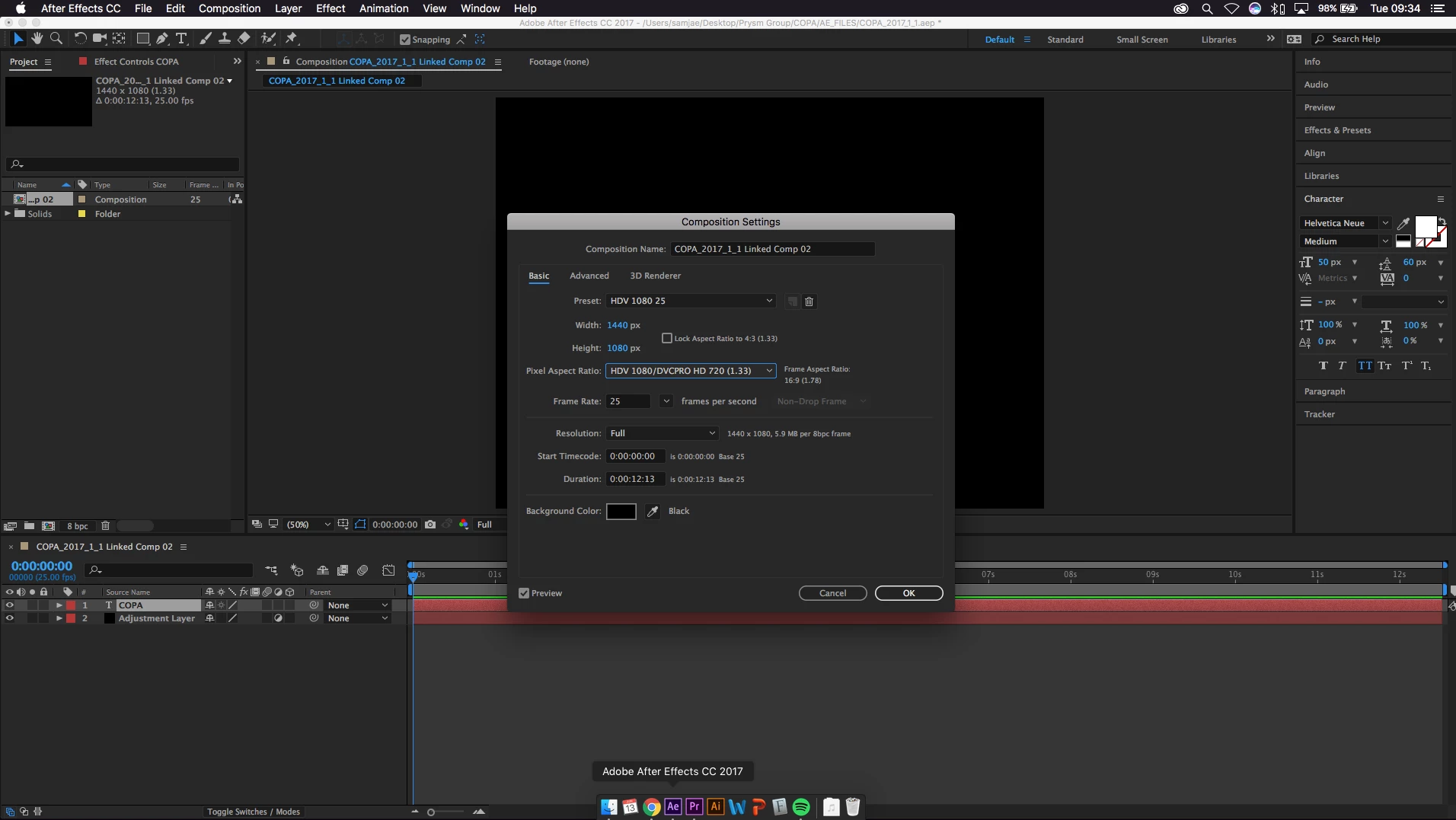Toggle adjustment switch on Adjustment Layer row
The height and width of the screenshot is (820, 1456).
point(278,618)
